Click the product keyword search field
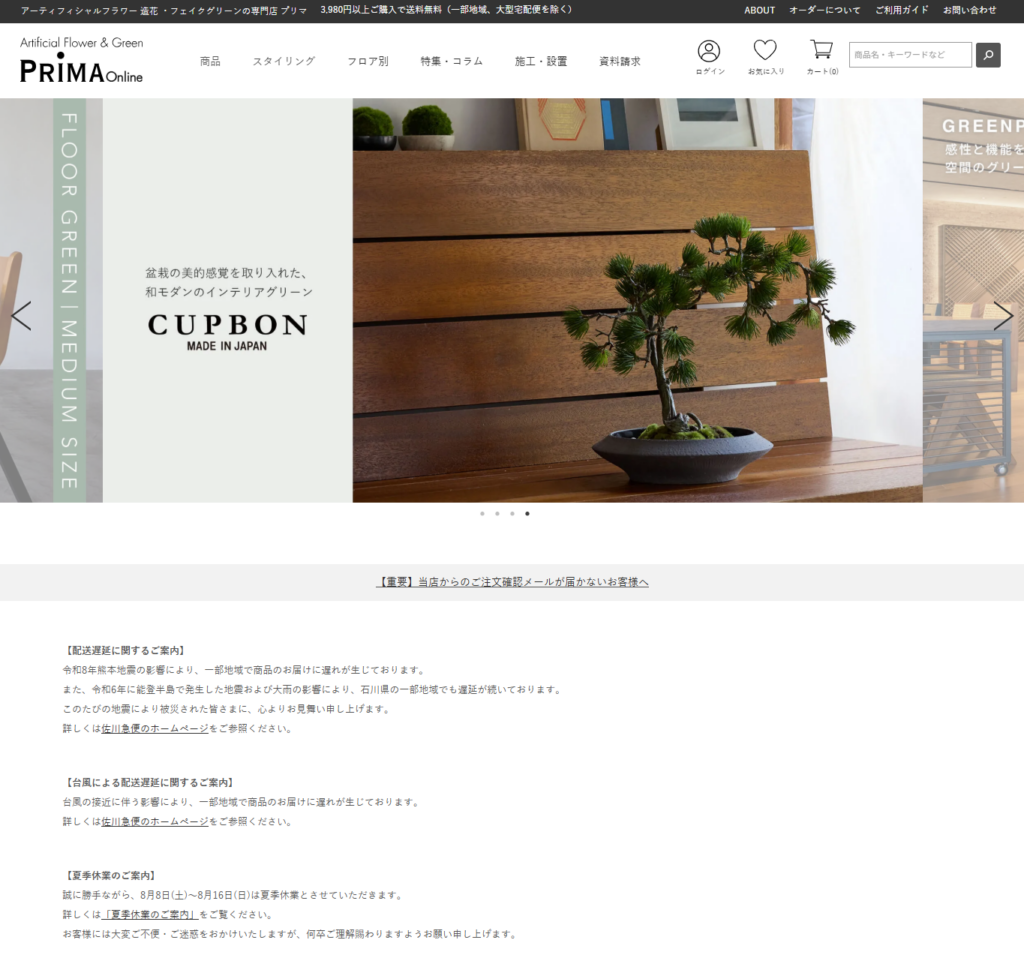Viewport: 1024px width, 976px height. (x=910, y=55)
